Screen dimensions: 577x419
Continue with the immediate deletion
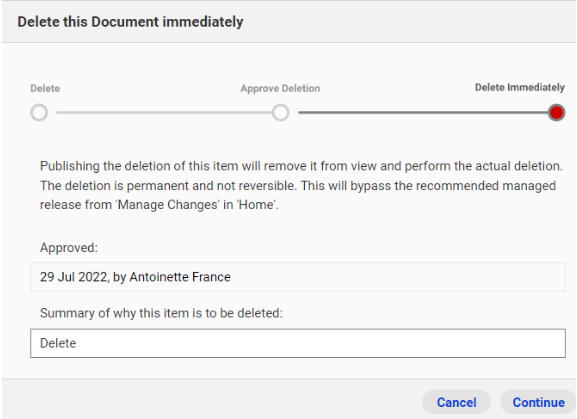click(x=538, y=402)
